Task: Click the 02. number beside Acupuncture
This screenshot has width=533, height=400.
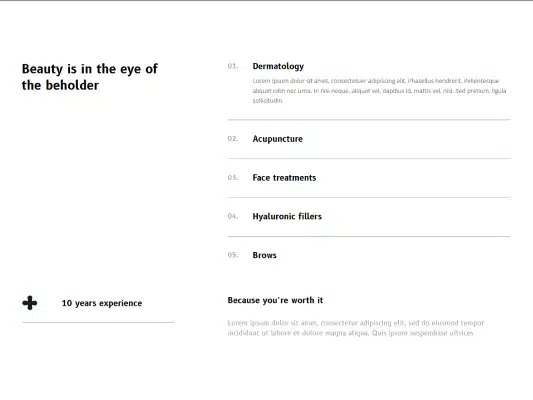Action: [233, 139]
